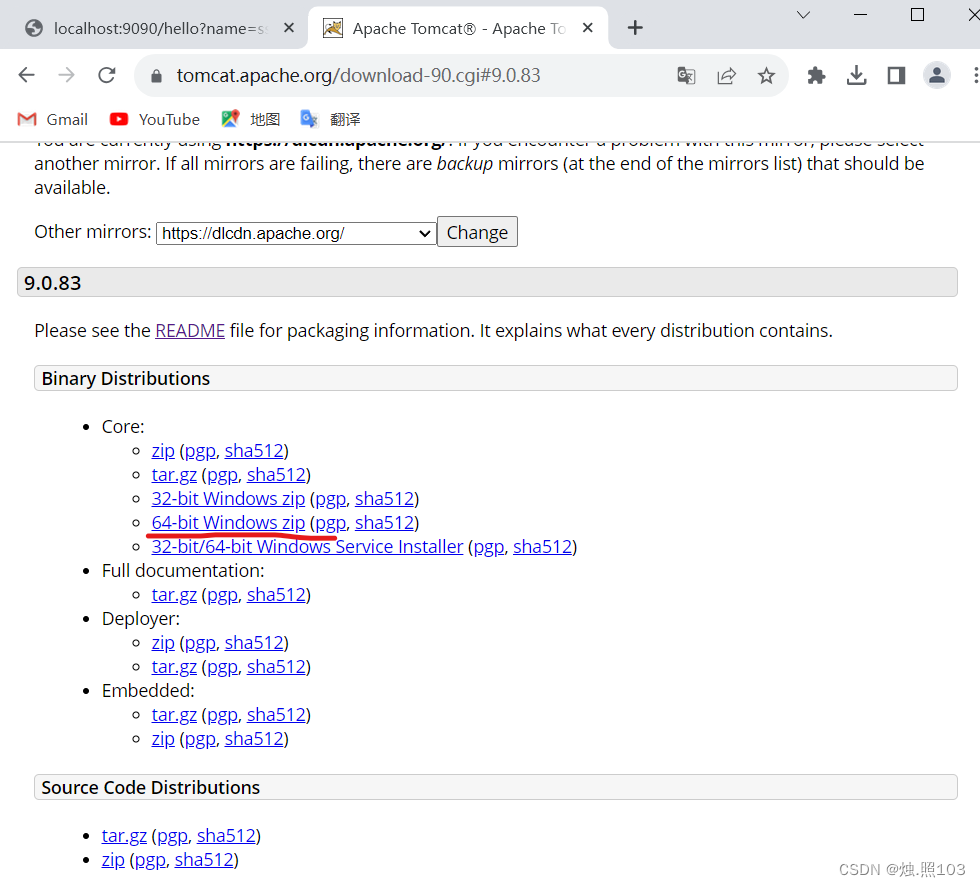The image size is (980, 887).
Task: Download Deployer zip
Action: pyautogui.click(x=163, y=643)
